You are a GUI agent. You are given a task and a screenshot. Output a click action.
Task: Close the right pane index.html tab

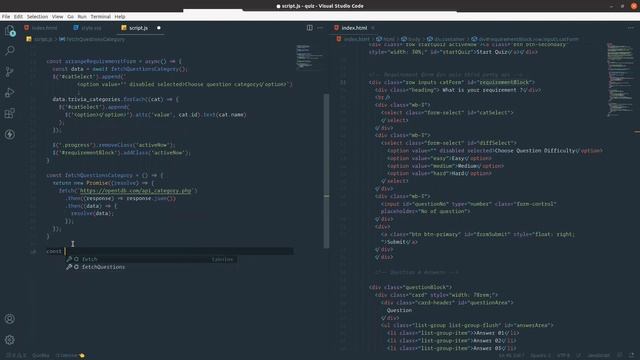373,28
